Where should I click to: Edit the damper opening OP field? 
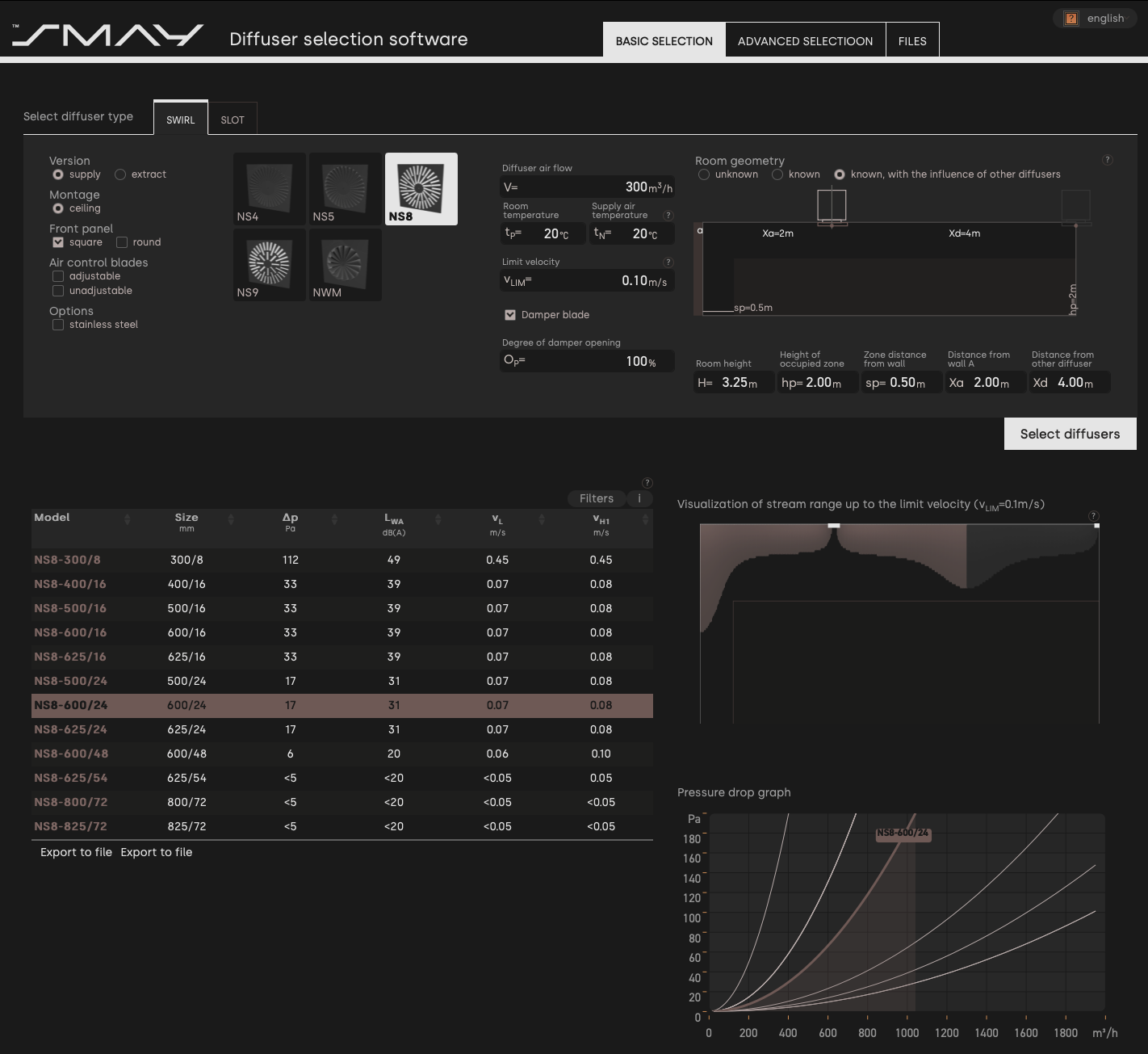point(588,361)
